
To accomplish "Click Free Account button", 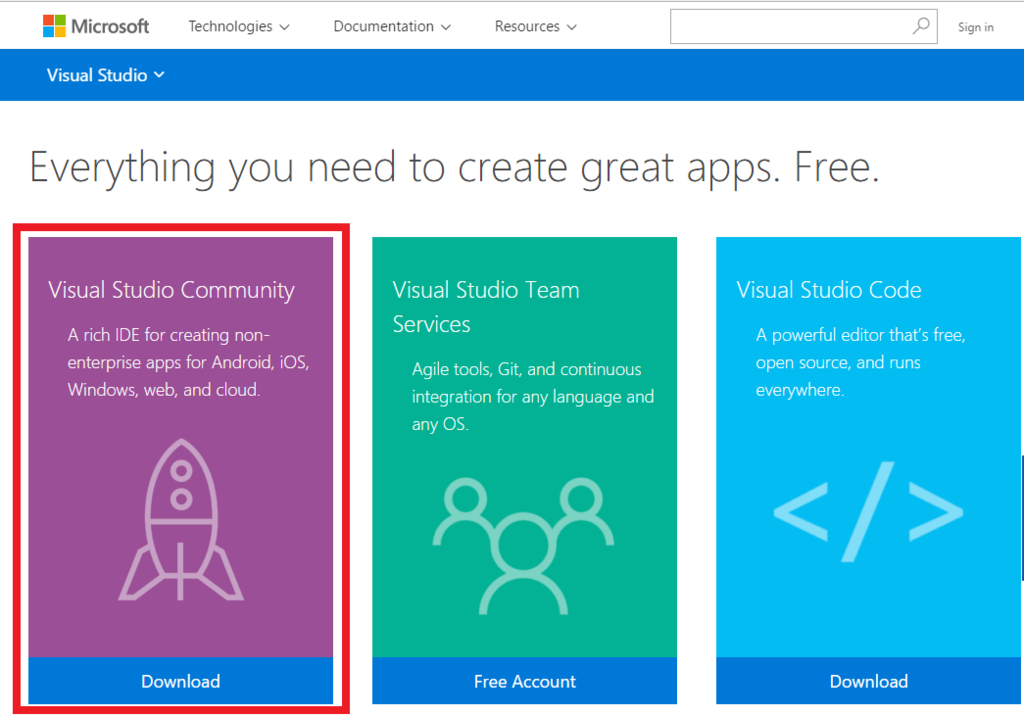I will pos(524,681).
